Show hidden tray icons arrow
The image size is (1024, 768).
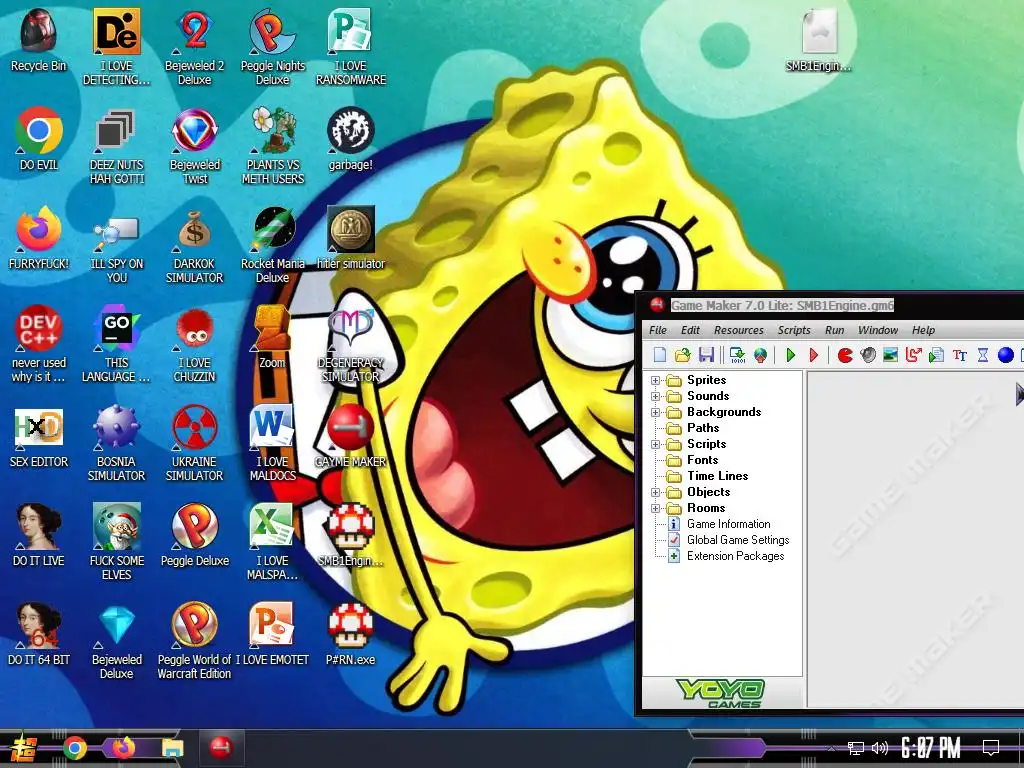(x=831, y=748)
